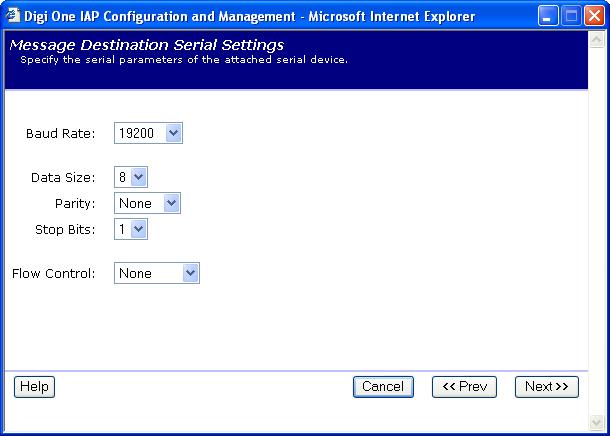Click the scrollbar up arrow
The height and width of the screenshot is (436, 610).
(x=598, y=38)
